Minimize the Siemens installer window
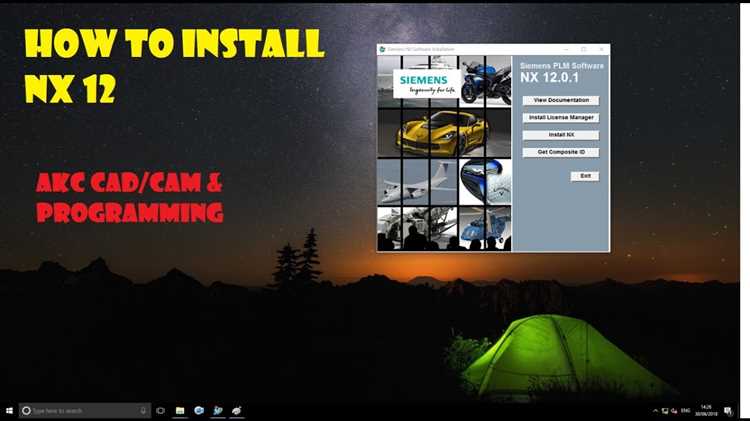 566,49
